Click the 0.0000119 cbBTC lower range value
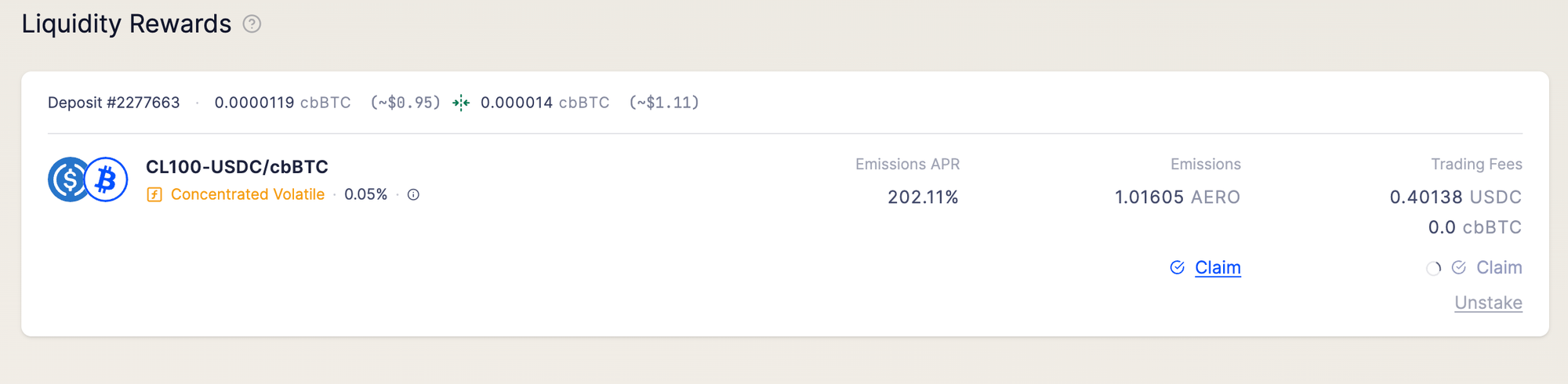The image size is (1568, 384). tap(282, 103)
